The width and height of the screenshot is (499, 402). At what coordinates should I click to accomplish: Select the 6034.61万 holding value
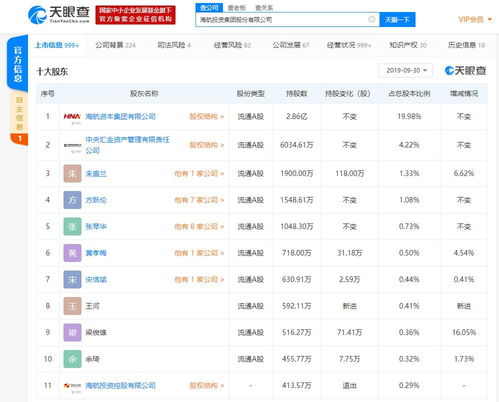297,145
